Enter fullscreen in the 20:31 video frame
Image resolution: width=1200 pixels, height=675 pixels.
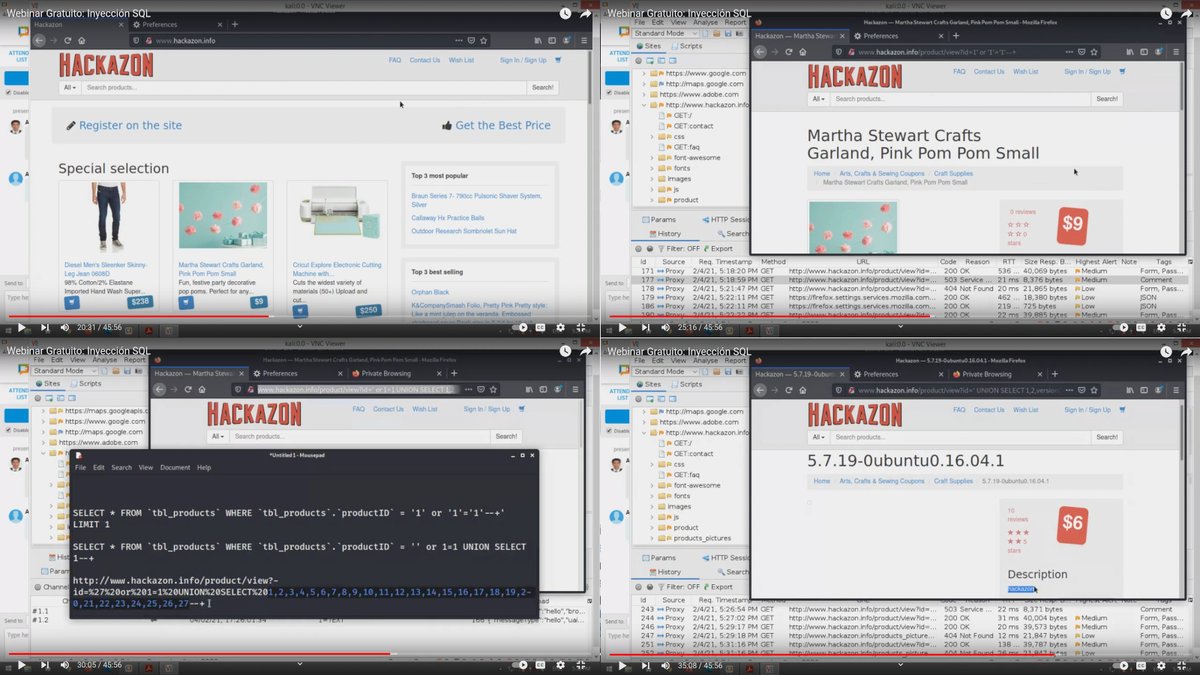(x=583, y=327)
